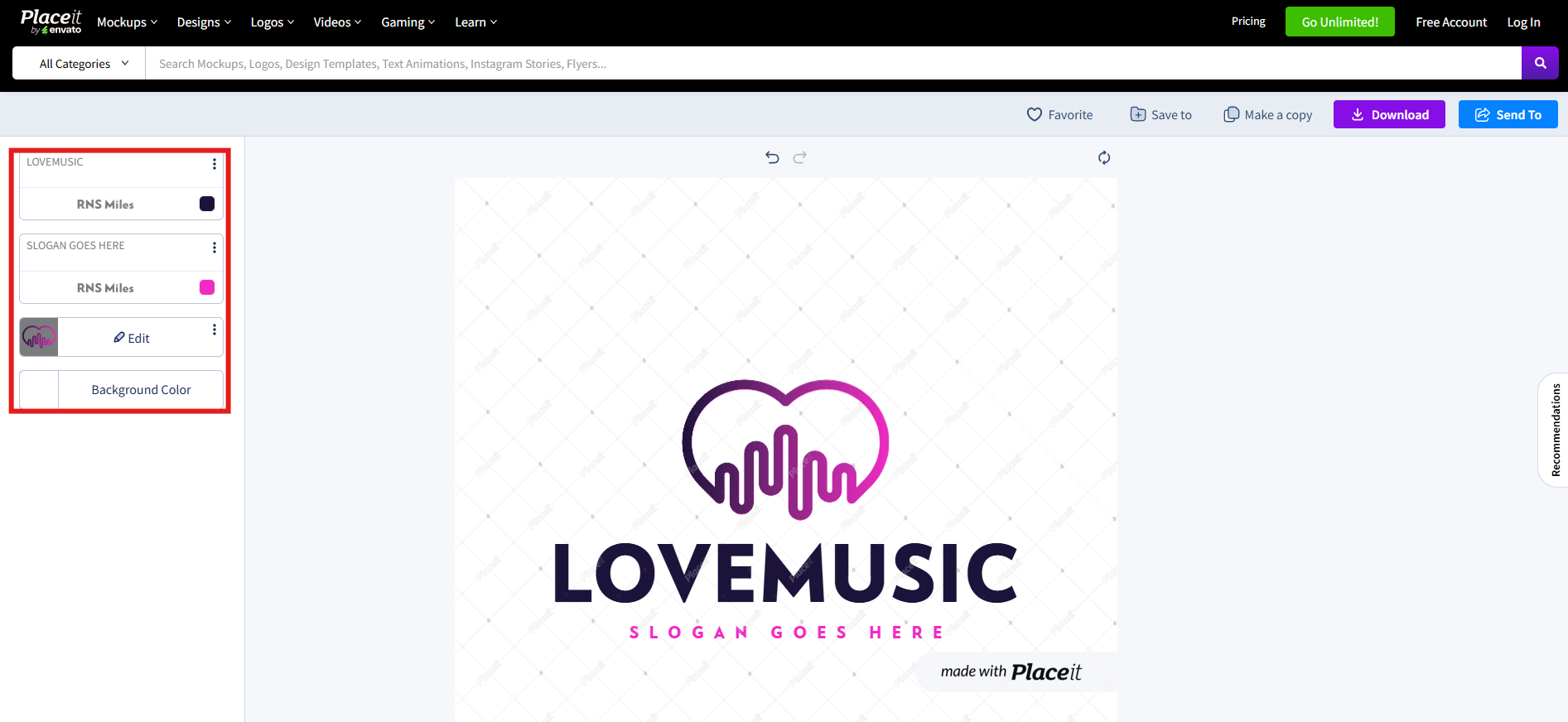Open the SLOGAN GOES HERE three-dot menu
This screenshot has width=1568, height=722.
coord(215,248)
